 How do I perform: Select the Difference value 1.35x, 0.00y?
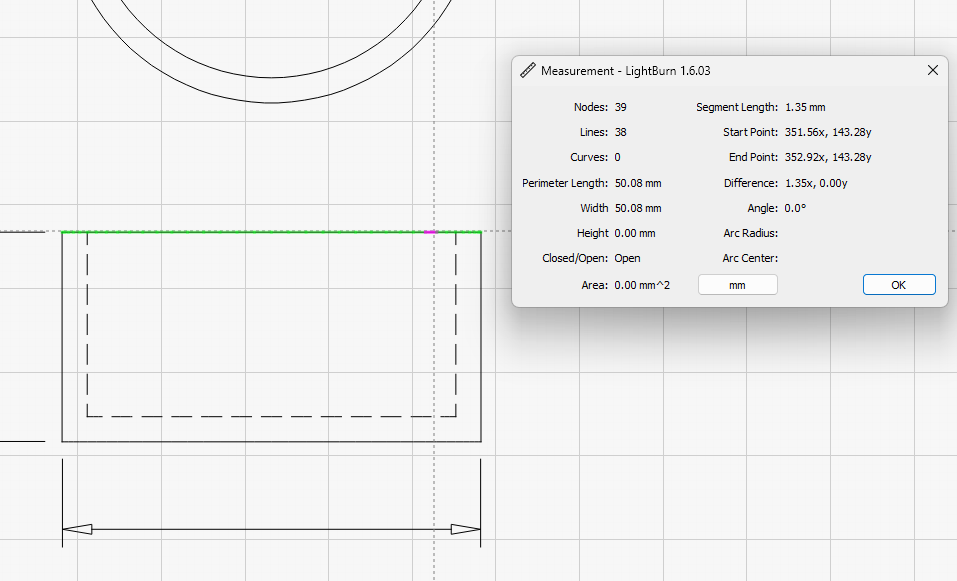point(815,183)
